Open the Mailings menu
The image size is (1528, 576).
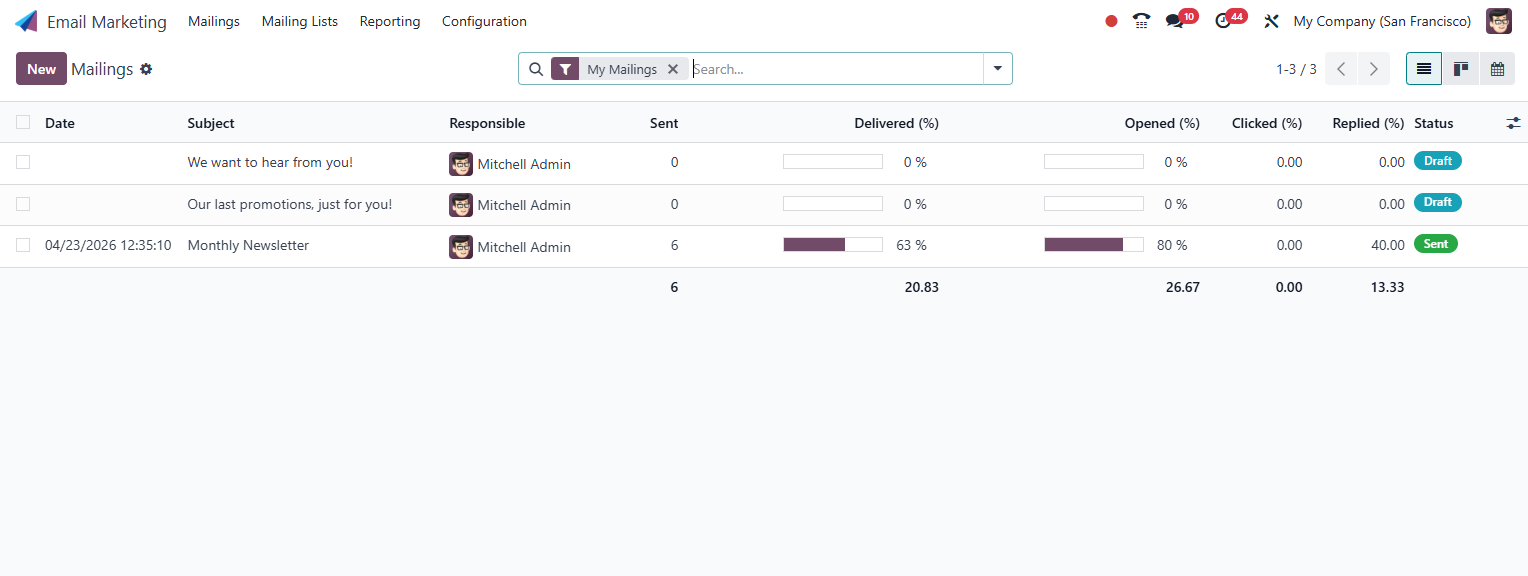pos(214,21)
